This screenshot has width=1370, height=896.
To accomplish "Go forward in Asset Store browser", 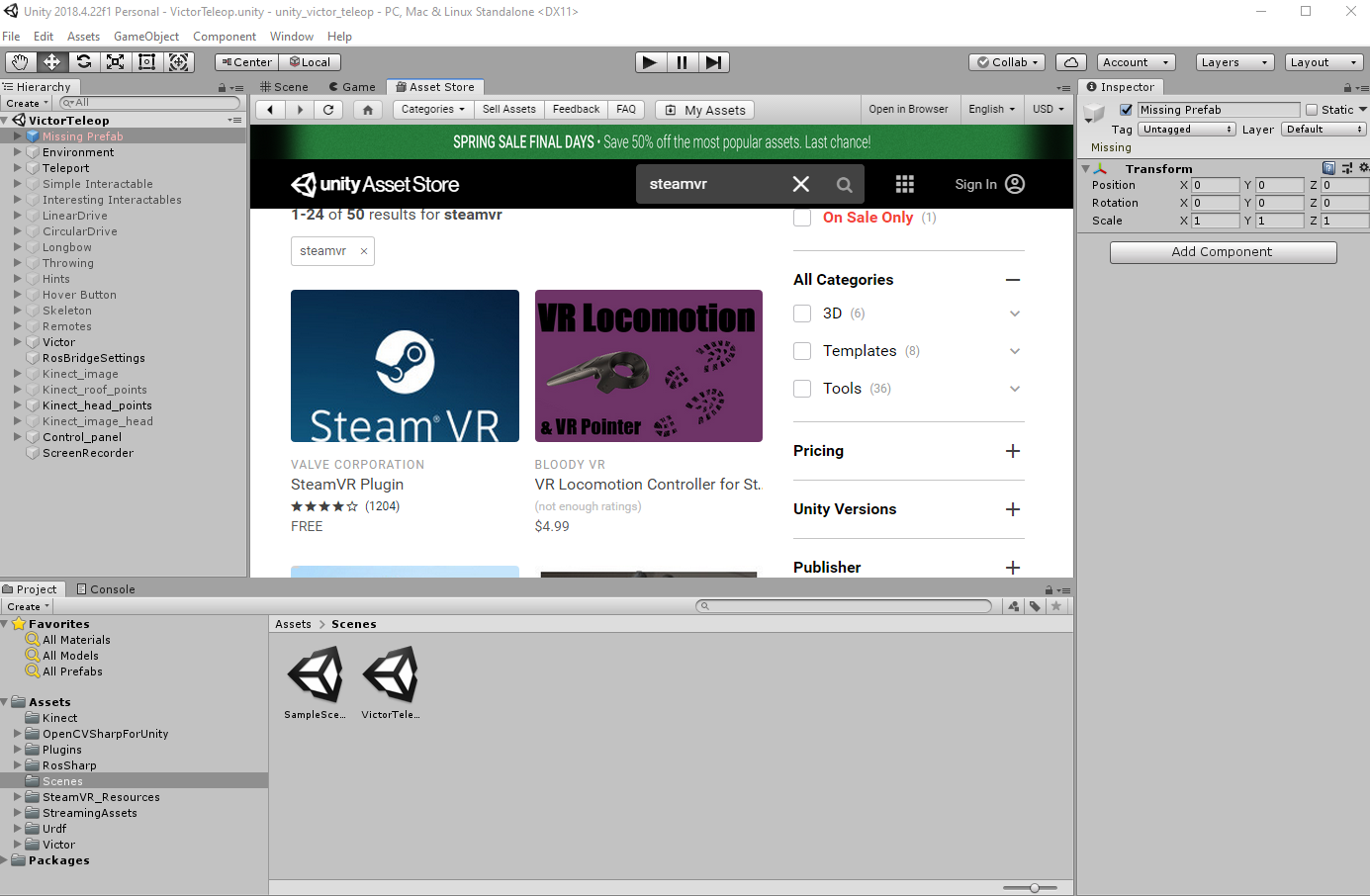I will (x=300, y=110).
